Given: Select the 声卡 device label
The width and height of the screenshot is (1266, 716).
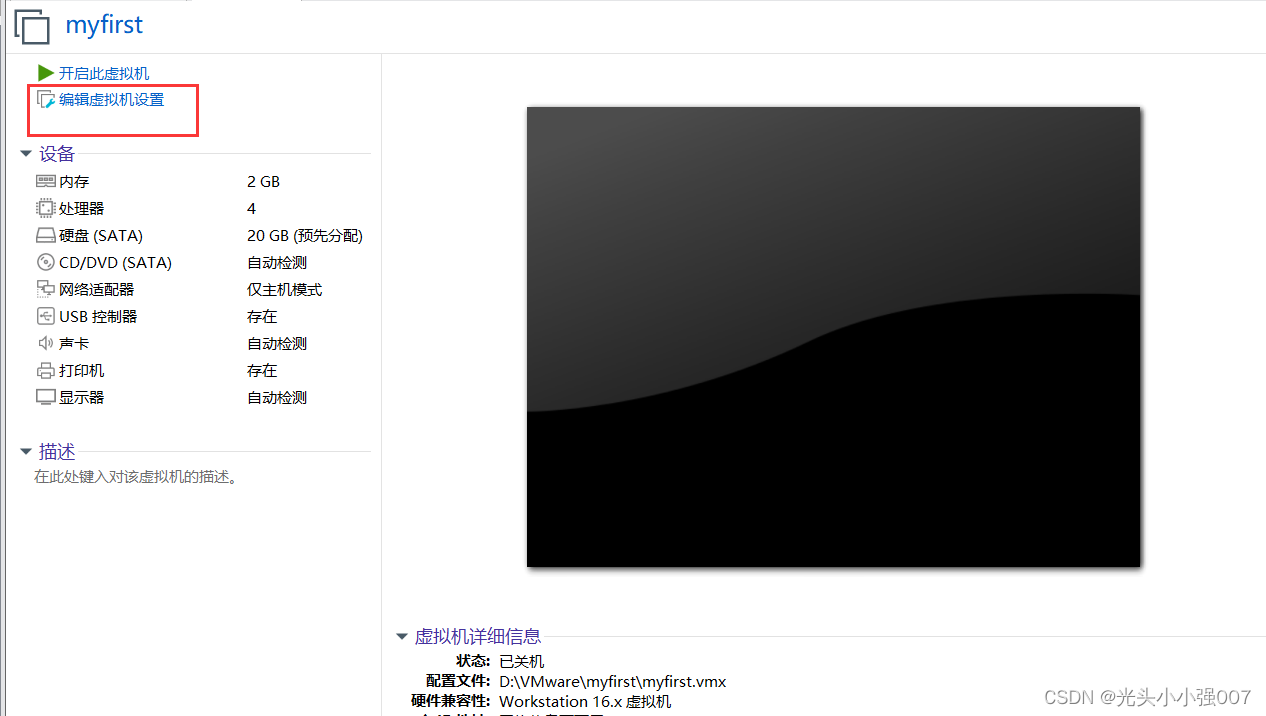Looking at the screenshot, I should click(74, 343).
